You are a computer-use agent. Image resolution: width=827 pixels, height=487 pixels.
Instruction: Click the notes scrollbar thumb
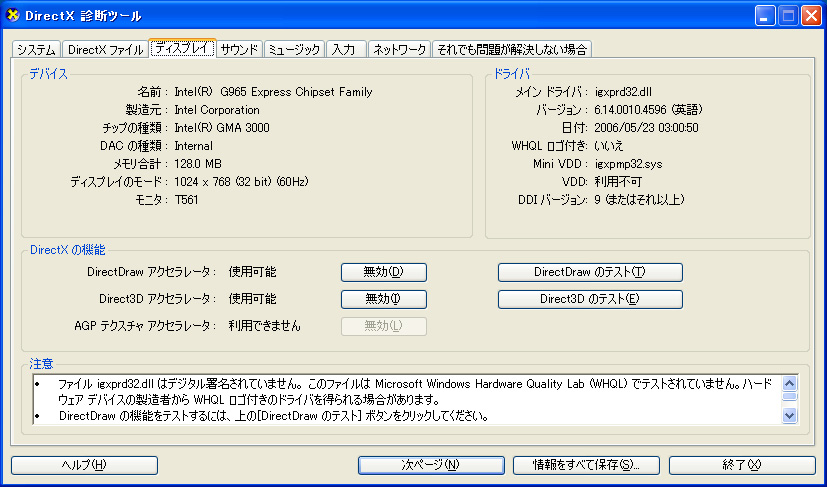click(x=790, y=397)
